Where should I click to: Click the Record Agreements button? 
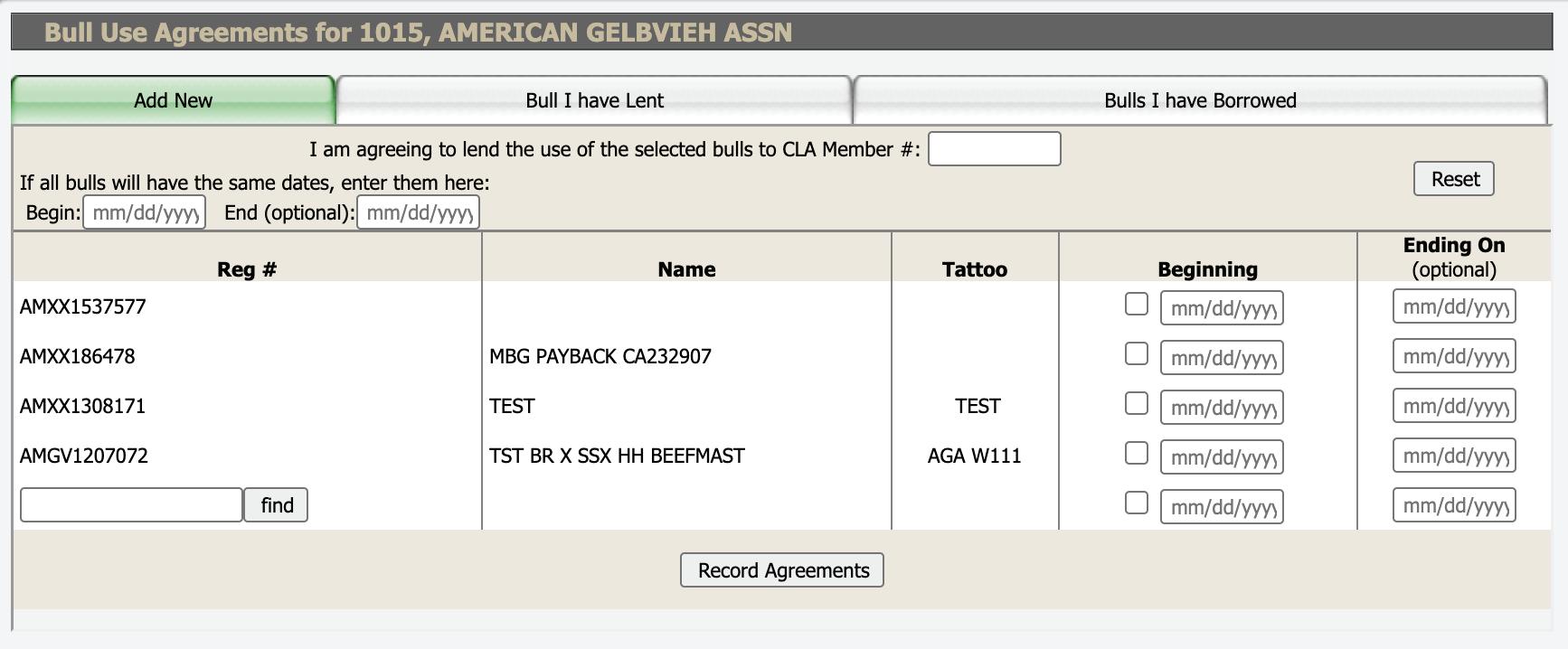click(x=782, y=570)
